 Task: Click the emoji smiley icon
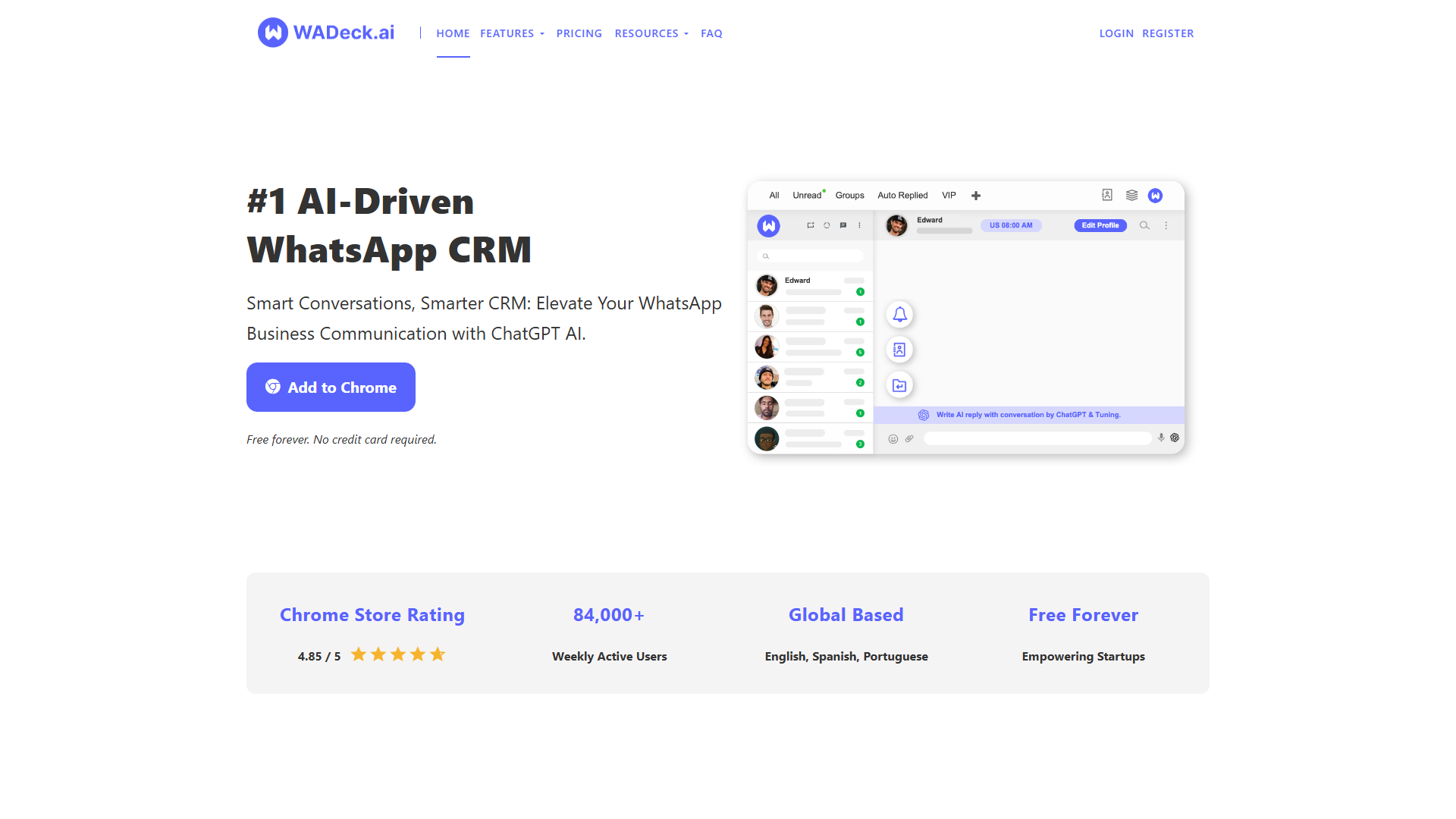[x=893, y=438]
